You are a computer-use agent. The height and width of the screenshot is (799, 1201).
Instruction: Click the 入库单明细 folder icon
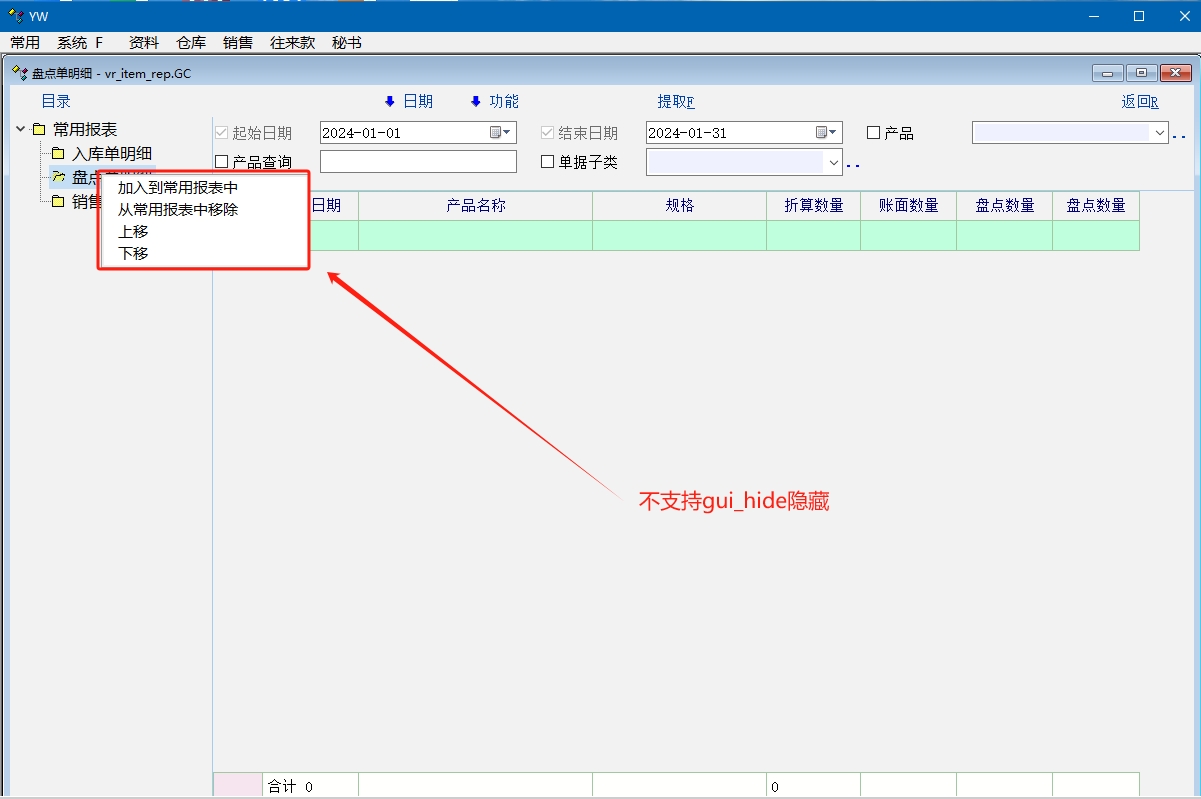pos(58,154)
